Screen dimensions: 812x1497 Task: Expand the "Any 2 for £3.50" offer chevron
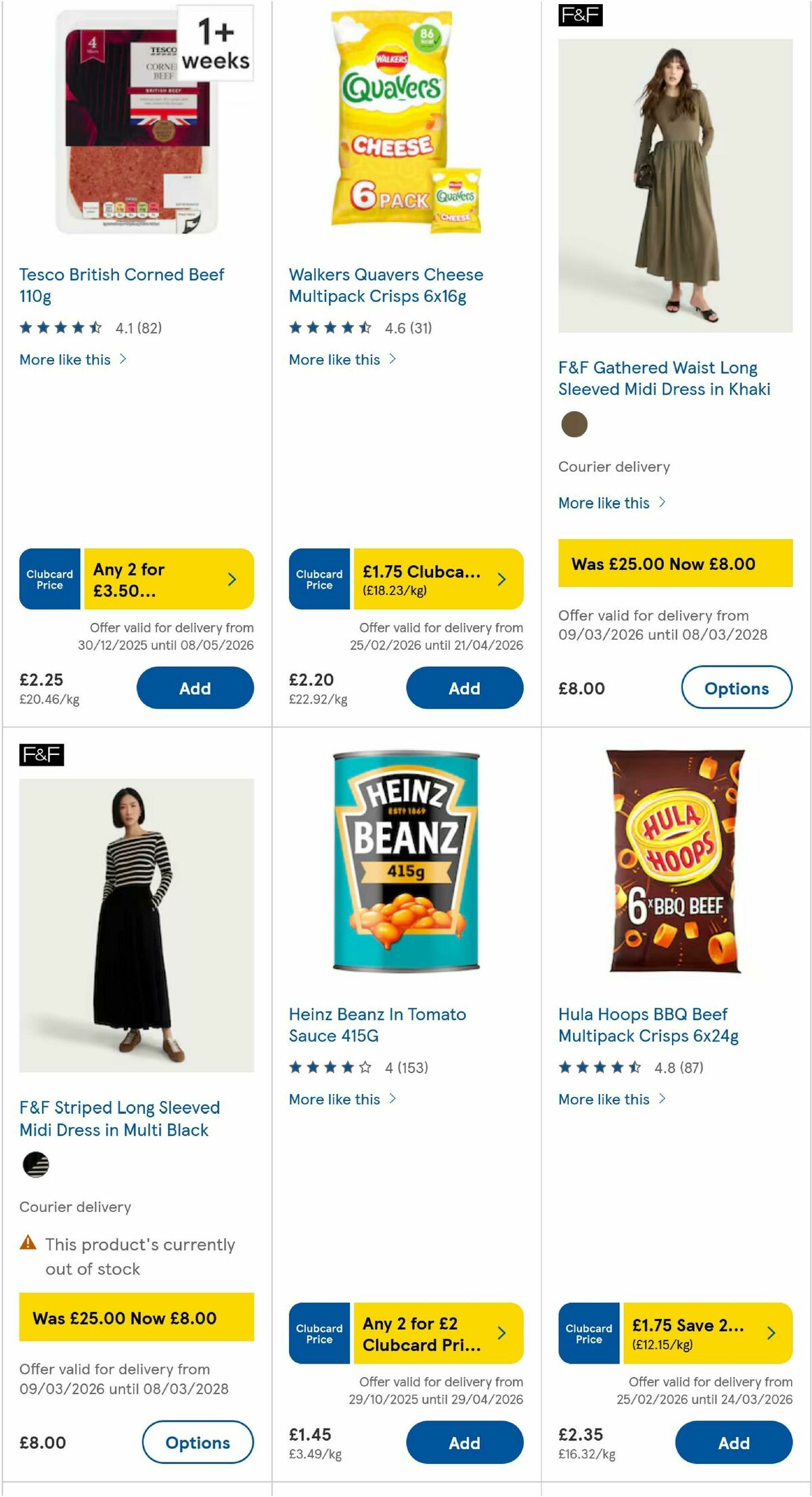click(x=231, y=579)
